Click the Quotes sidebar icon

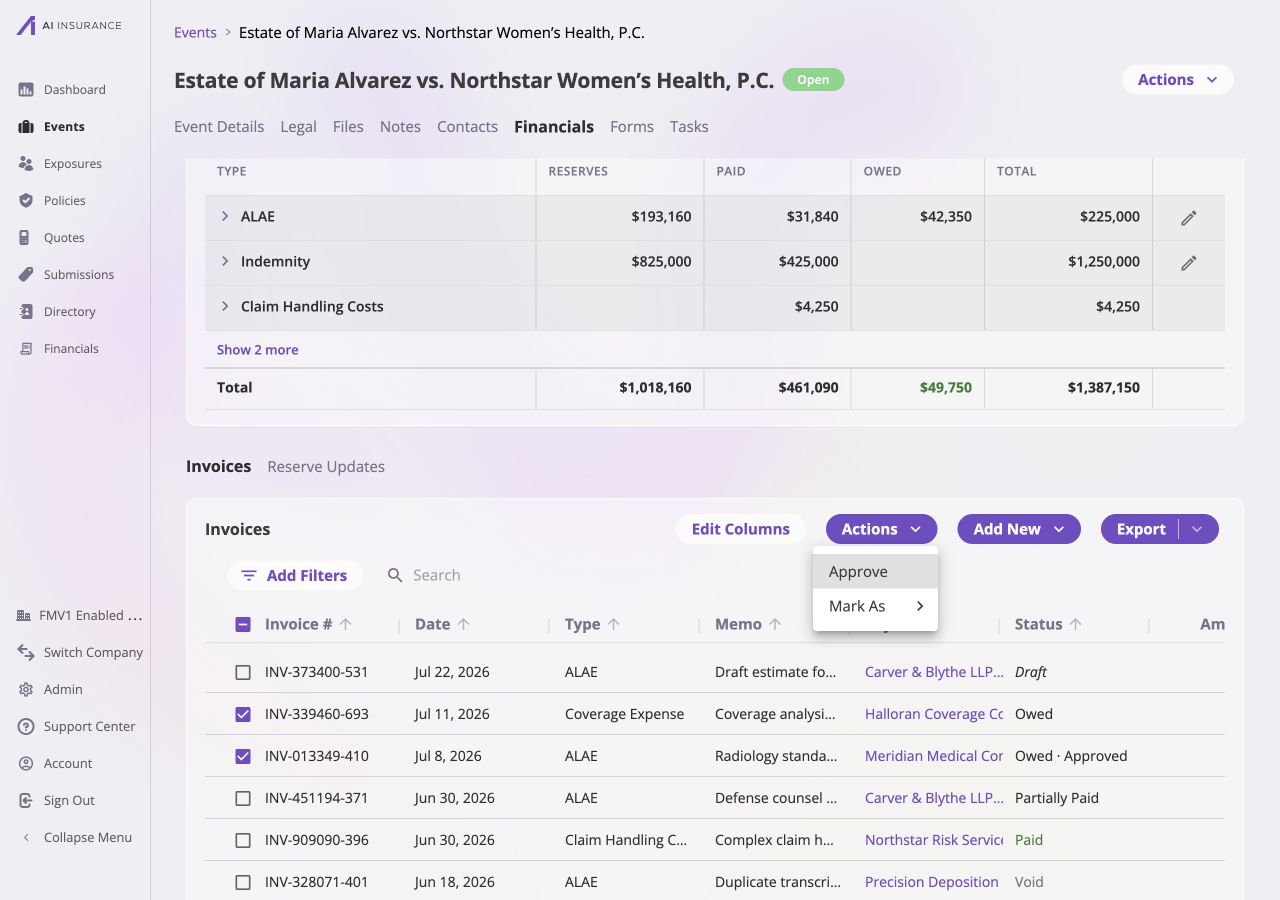26,238
